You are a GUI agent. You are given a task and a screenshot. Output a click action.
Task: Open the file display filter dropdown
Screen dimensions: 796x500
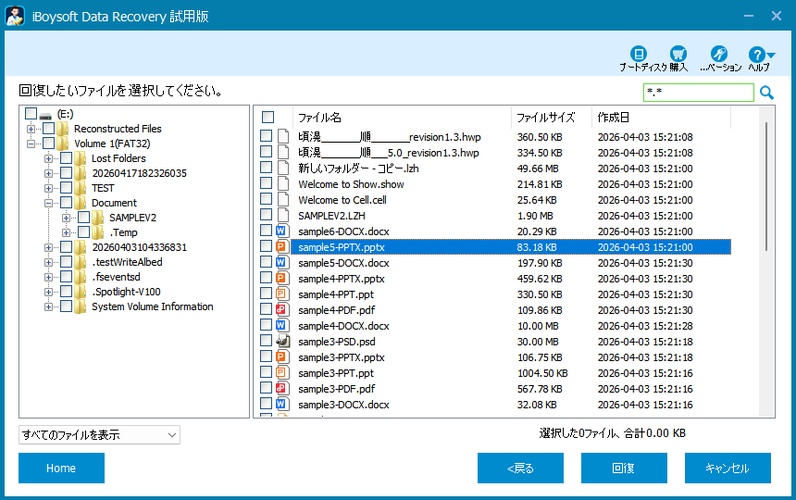click(x=100, y=435)
